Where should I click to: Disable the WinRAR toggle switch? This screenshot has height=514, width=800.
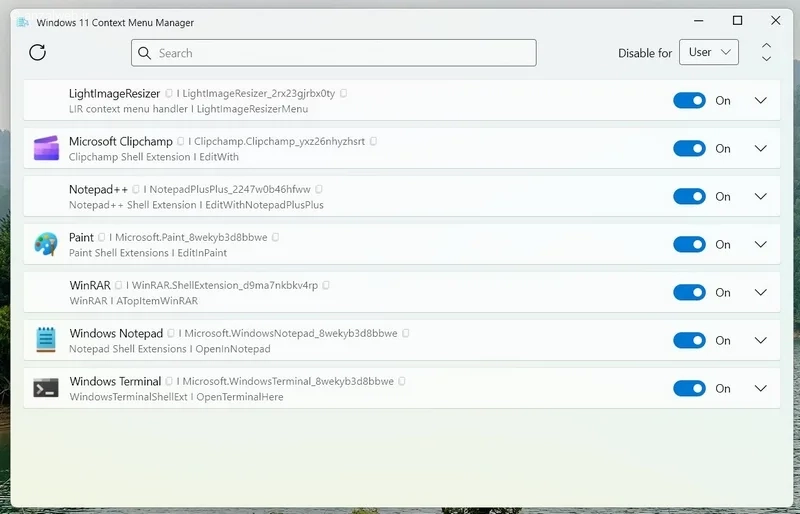[689, 292]
